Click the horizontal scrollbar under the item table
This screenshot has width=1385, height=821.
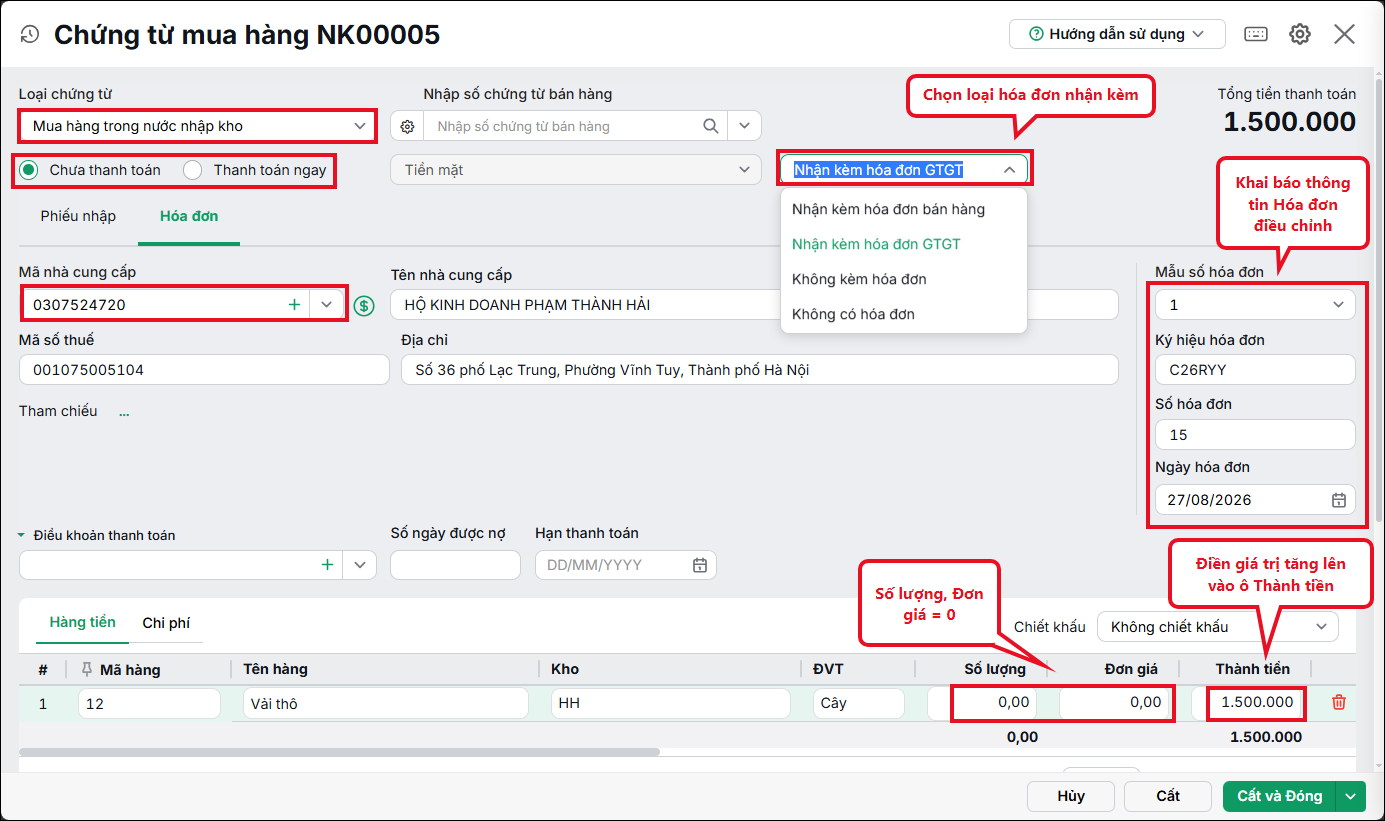coord(340,752)
